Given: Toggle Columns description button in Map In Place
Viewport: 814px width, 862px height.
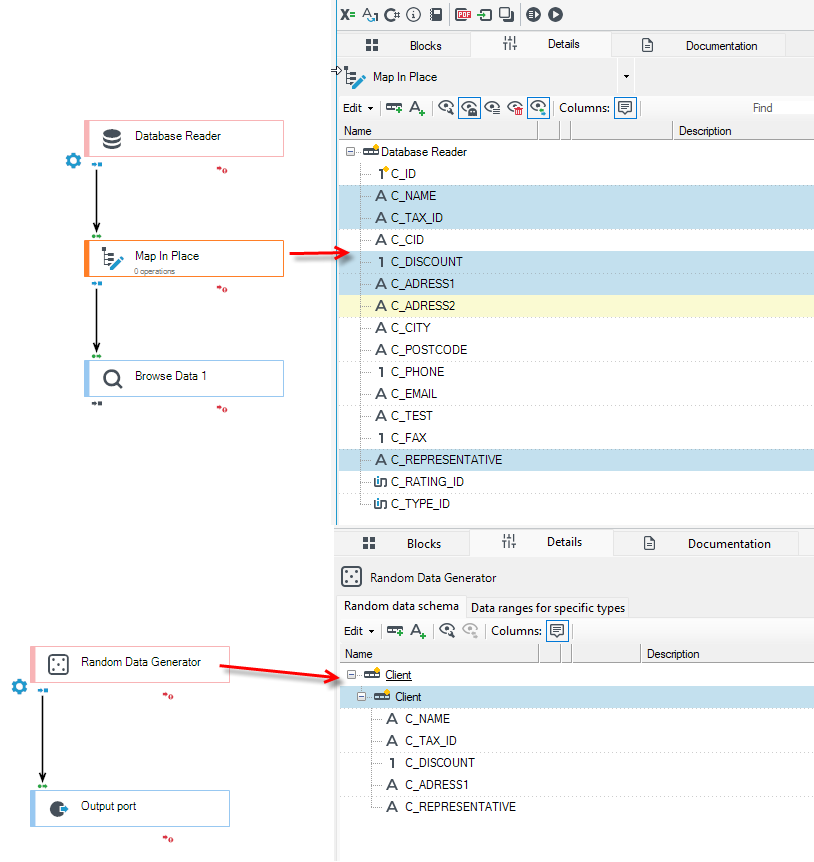Looking at the screenshot, I should click(625, 108).
